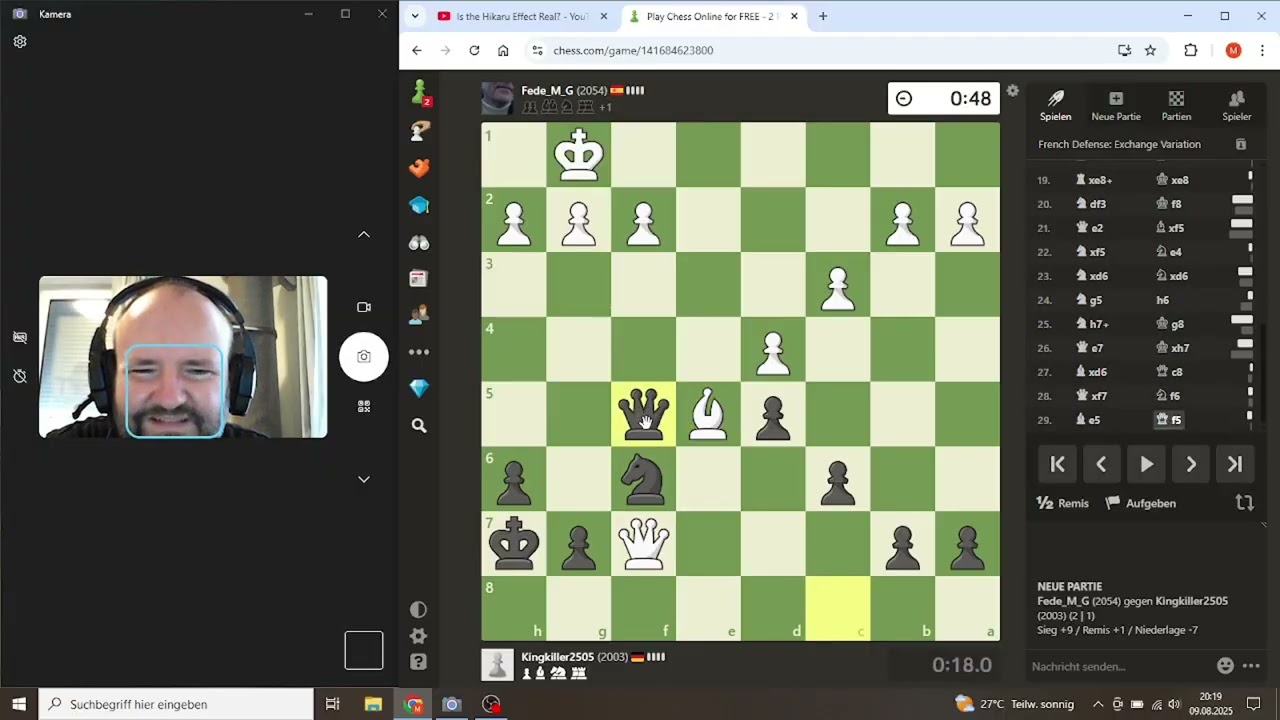Jump to the first move of the game
1280x720 pixels.
pos(1057,464)
